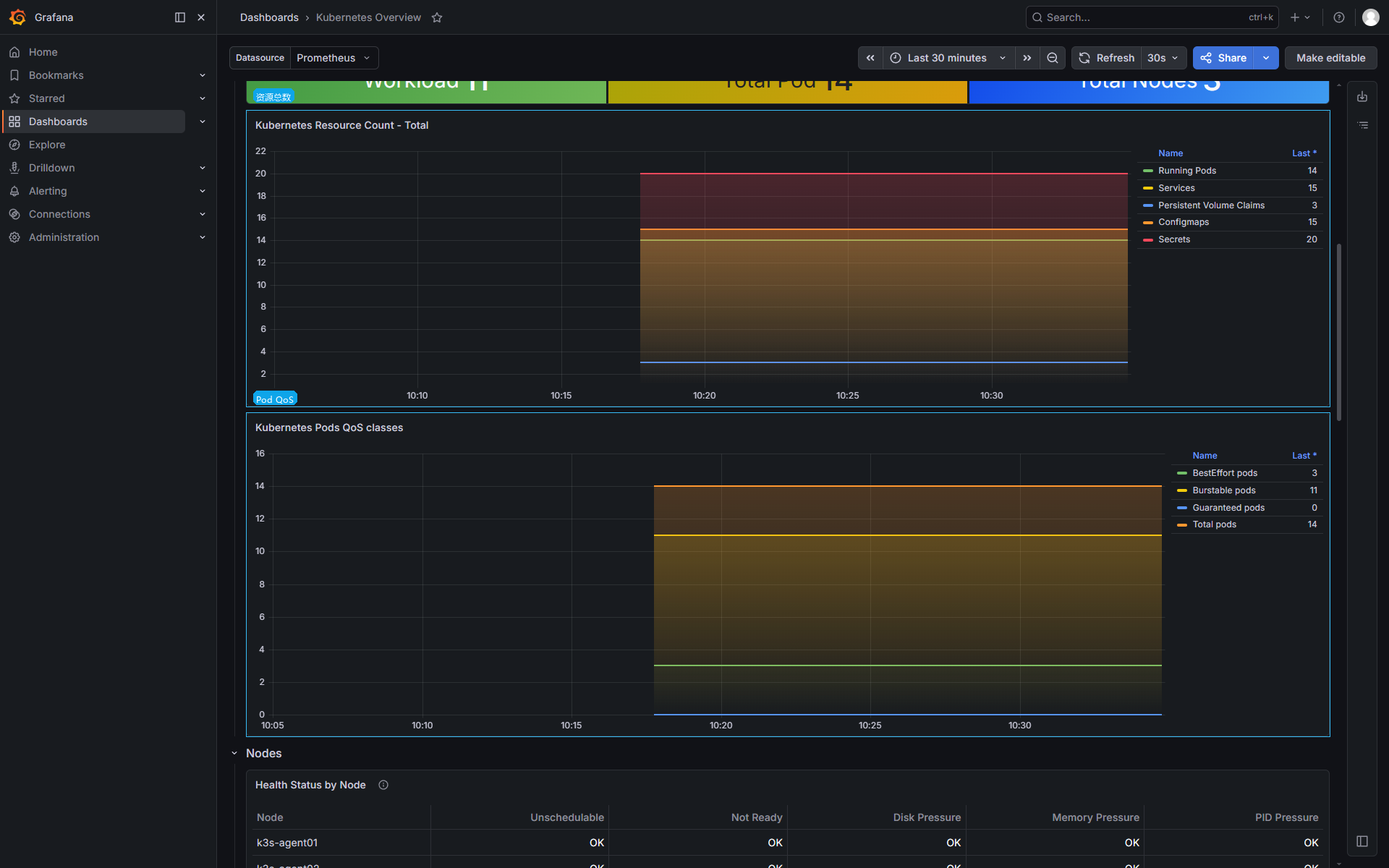
Task: Toggle Services series in legend
Action: tap(1176, 188)
